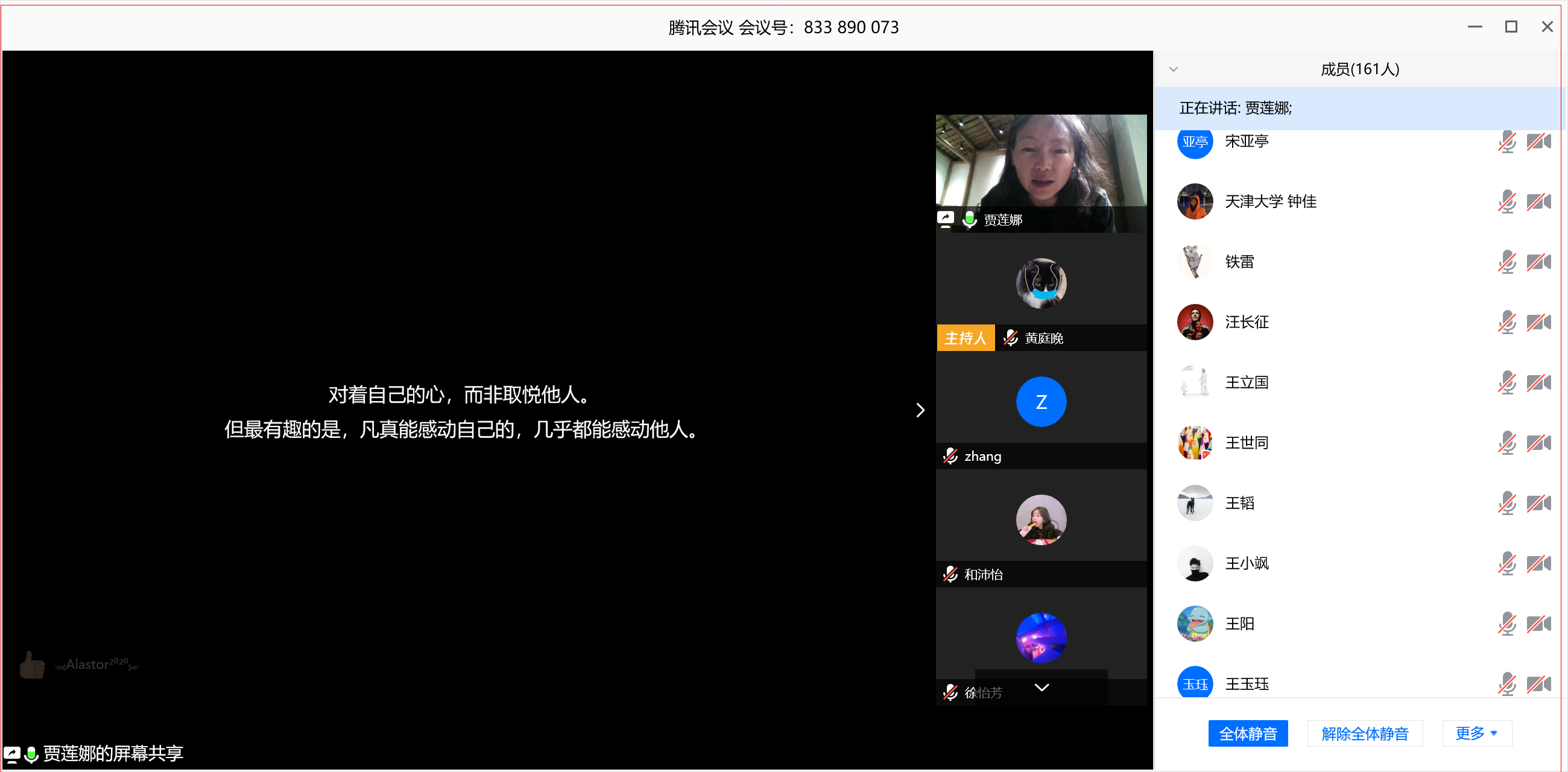Click microphone icon next to 宋亚亭

(1506, 142)
